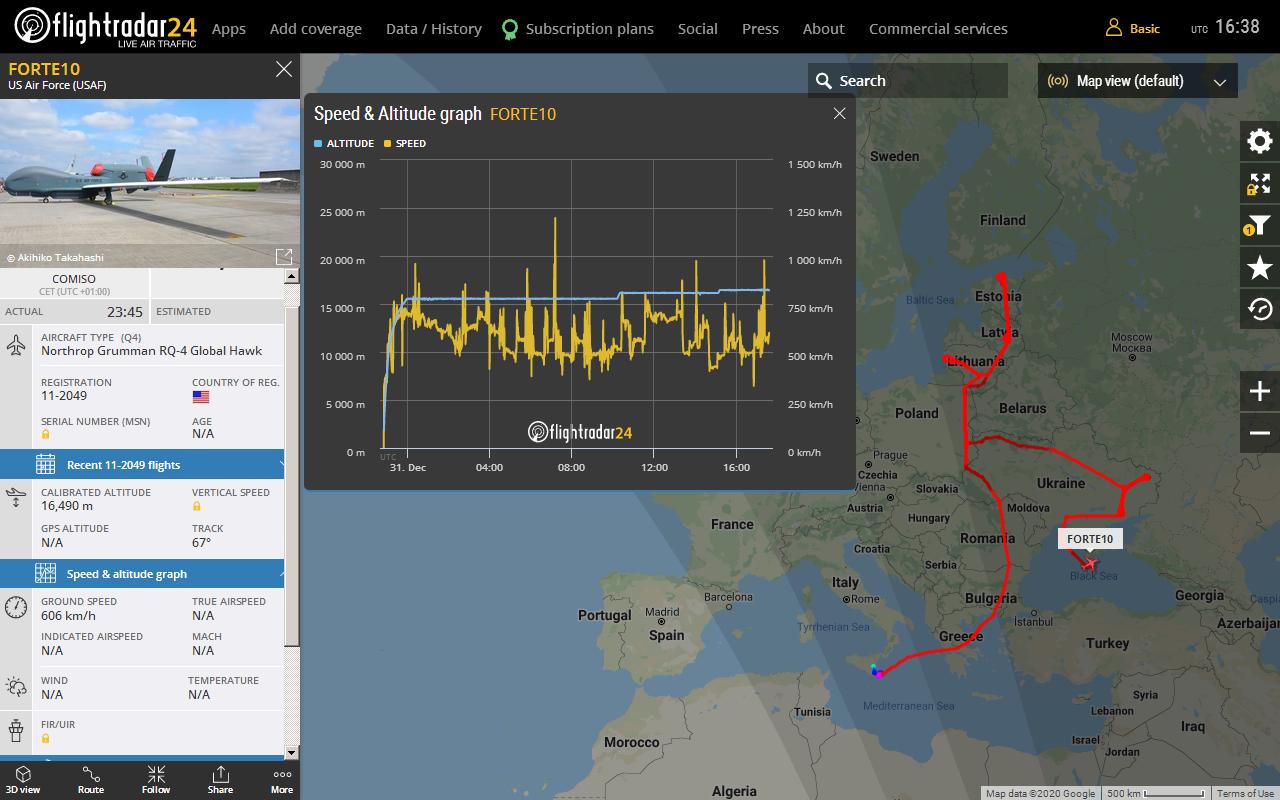1280x800 pixels.
Task: Open Commercial services menu
Action: tap(938, 28)
